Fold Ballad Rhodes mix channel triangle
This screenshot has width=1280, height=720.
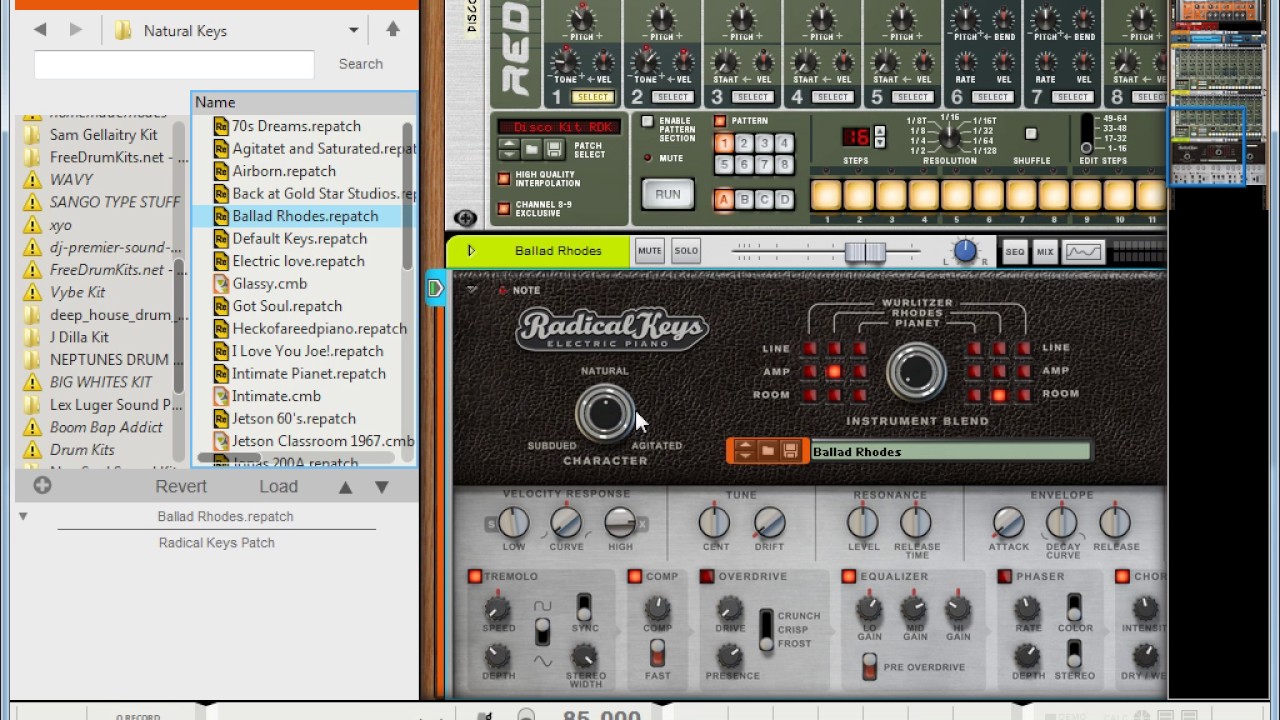tap(471, 251)
